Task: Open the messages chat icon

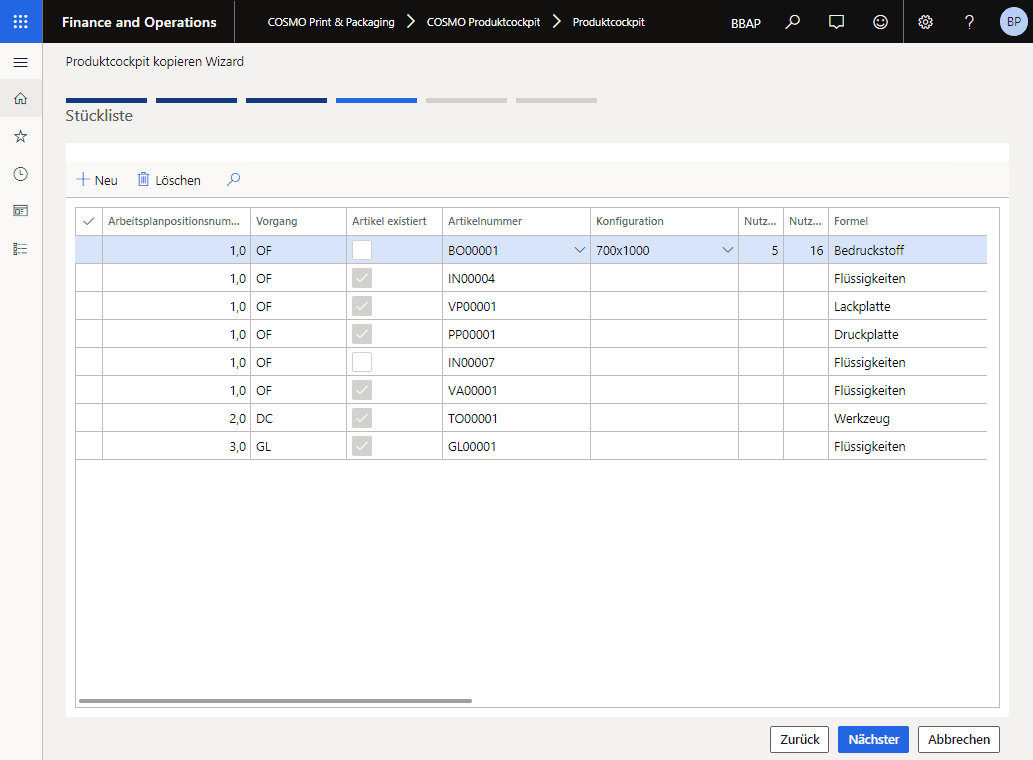Action: [837, 22]
